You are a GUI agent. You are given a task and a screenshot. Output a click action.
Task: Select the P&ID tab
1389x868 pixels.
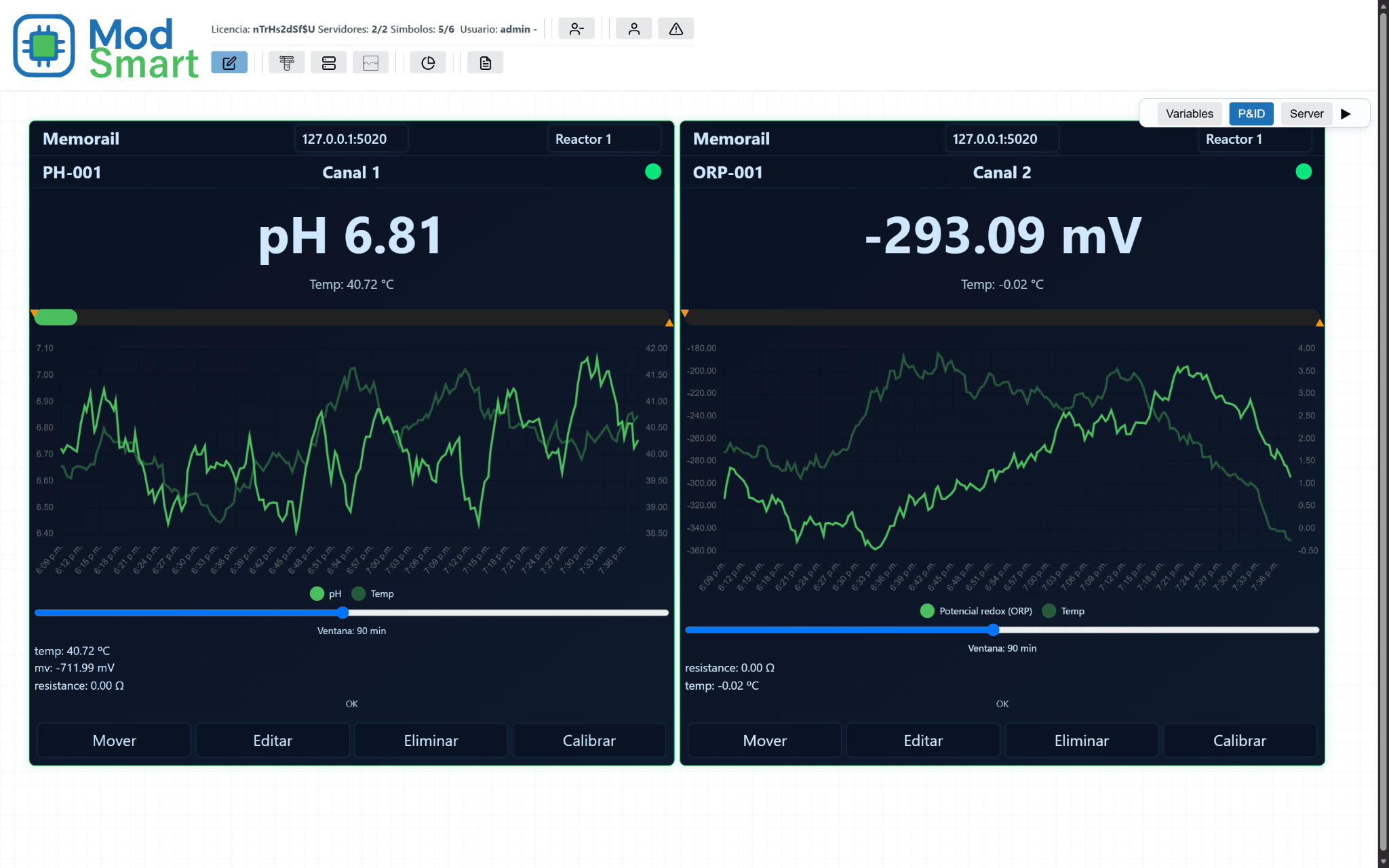point(1251,114)
